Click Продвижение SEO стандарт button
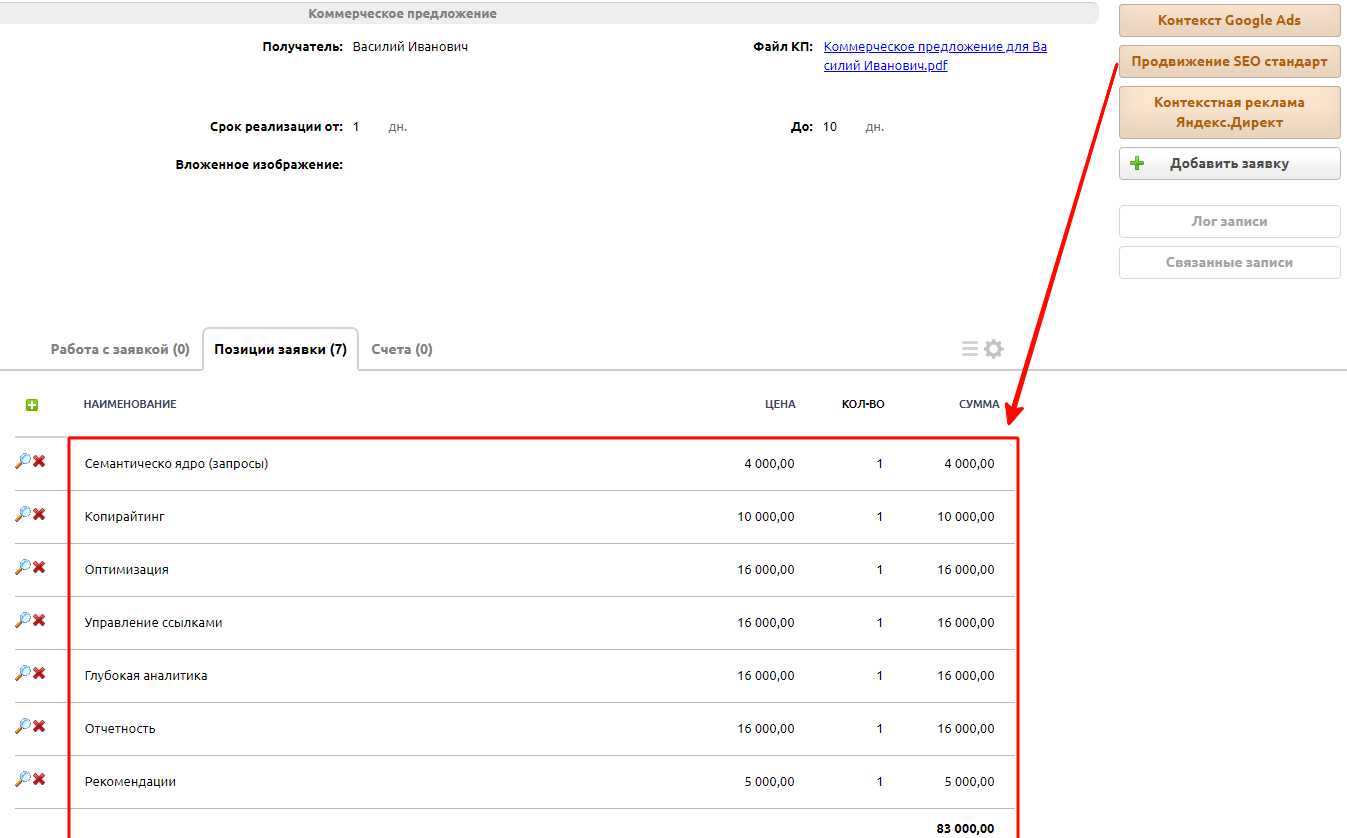The height and width of the screenshot is (838, 1347). (x=1229, y=62)
